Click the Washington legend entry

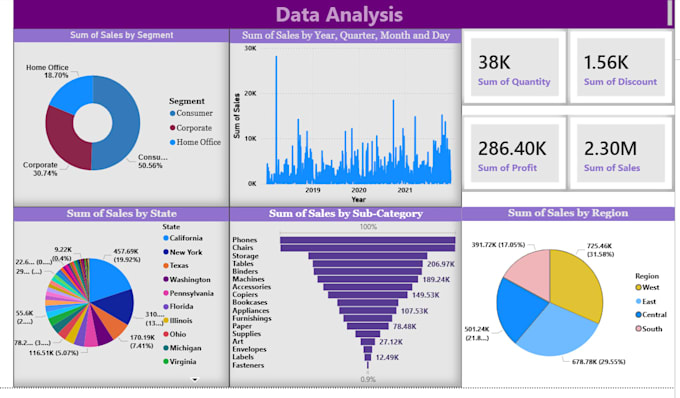186,280
